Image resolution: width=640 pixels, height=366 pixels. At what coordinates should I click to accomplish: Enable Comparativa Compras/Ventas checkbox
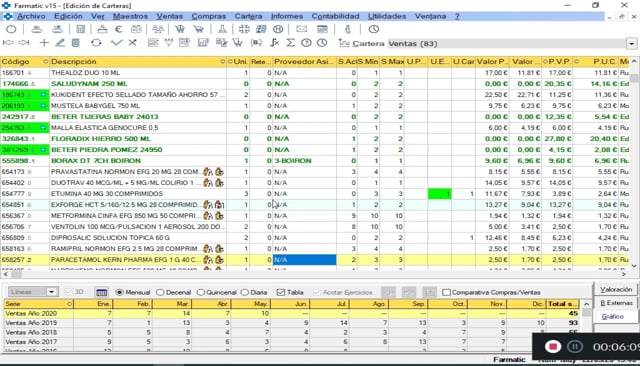[x=447, y=293]
